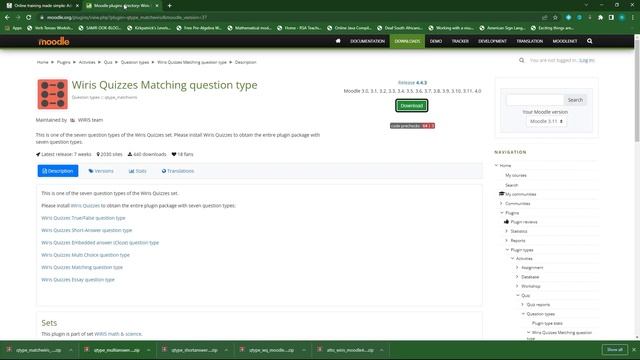Click Show all downloads button
The image size is (640, 360).
click(615, 350)
